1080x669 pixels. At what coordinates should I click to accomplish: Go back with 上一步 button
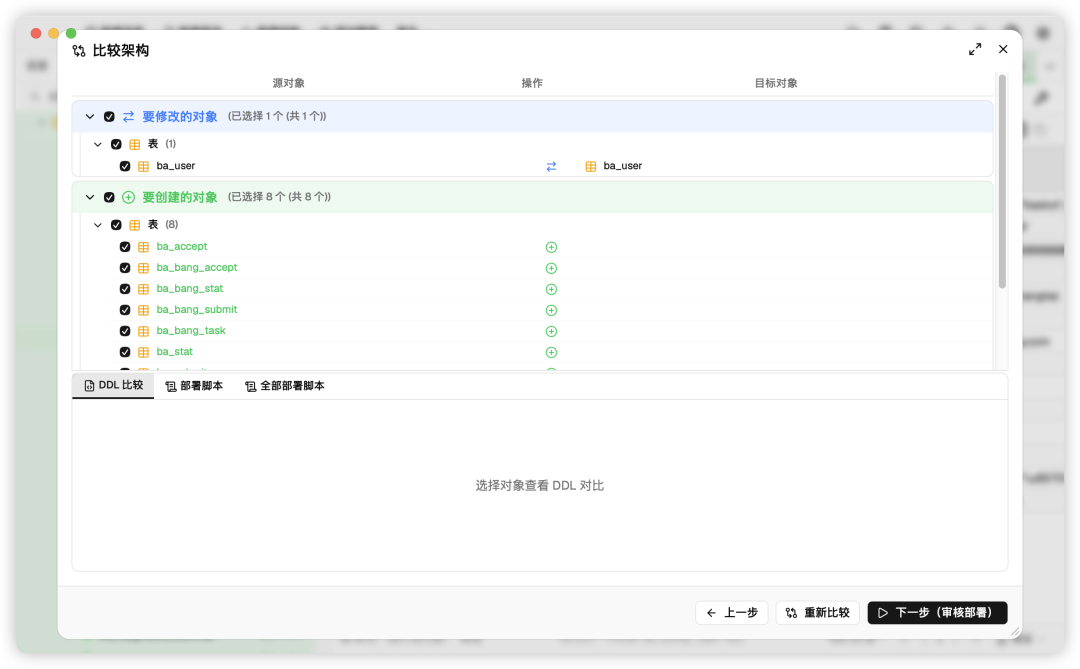732,613
